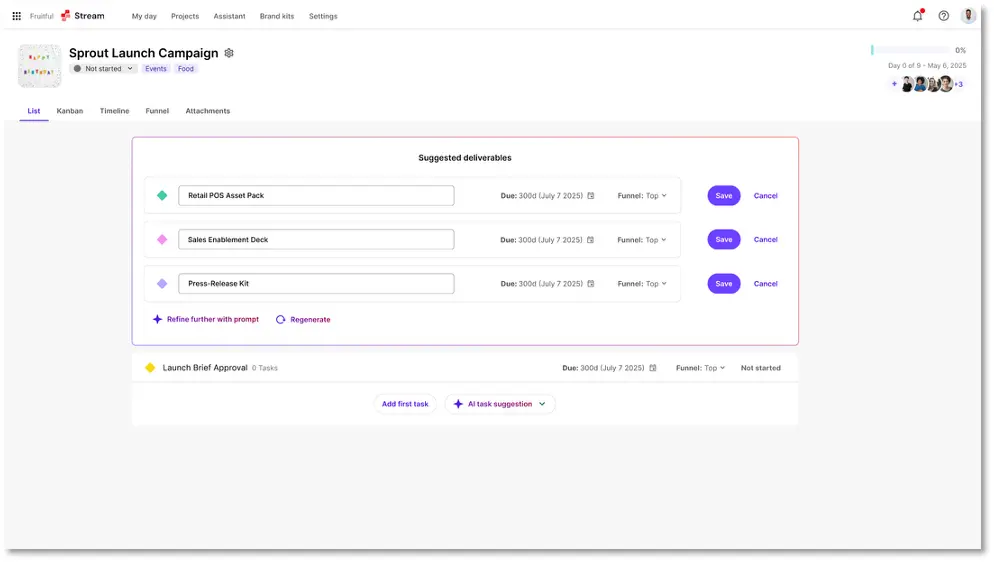Cancel the Press-Release Kit suggestion
This screenshot has height=562, width=994.
pyautogui.click(x=765, y=284)
